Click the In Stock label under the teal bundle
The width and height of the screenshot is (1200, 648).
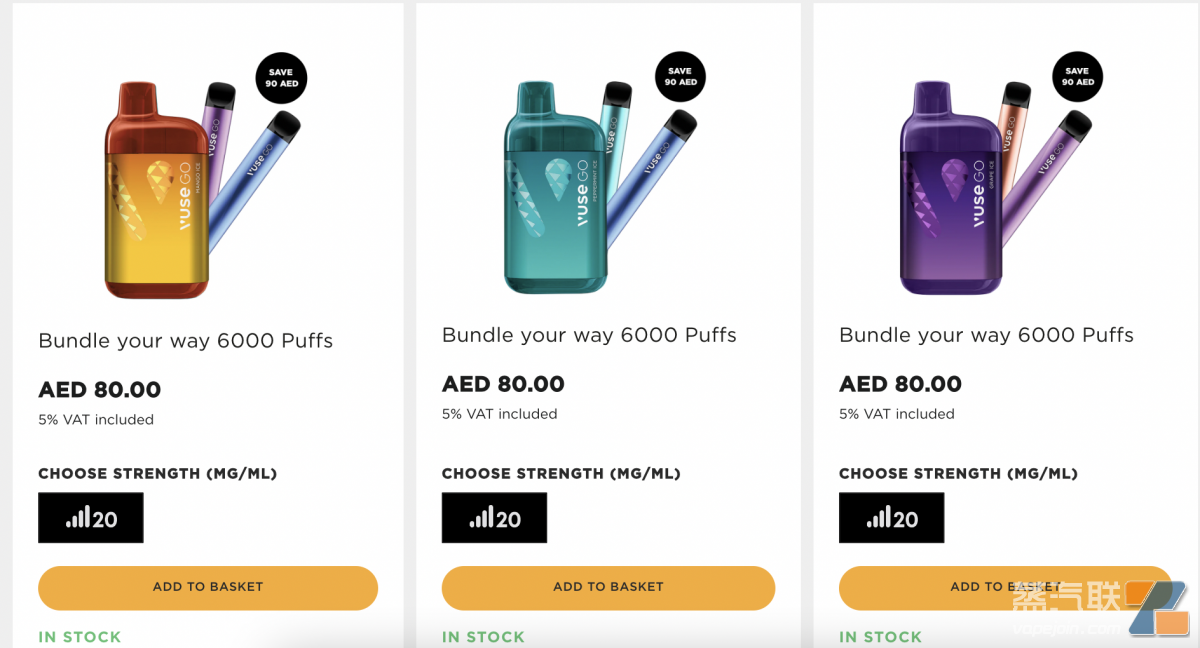point(483,637)
